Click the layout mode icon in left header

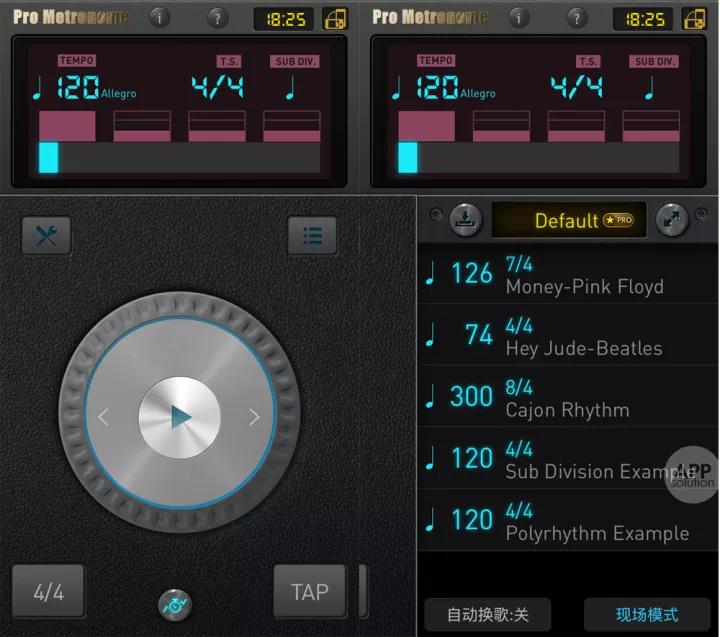click(x=336, y=19)
